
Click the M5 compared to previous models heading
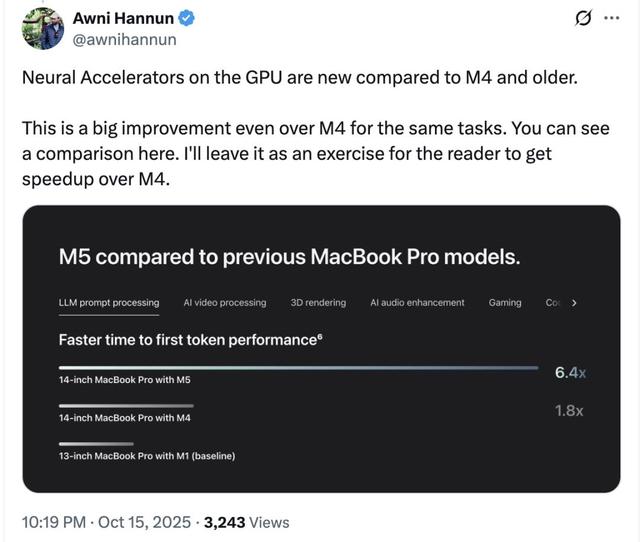pyautogui.click(x=289, y=256)
